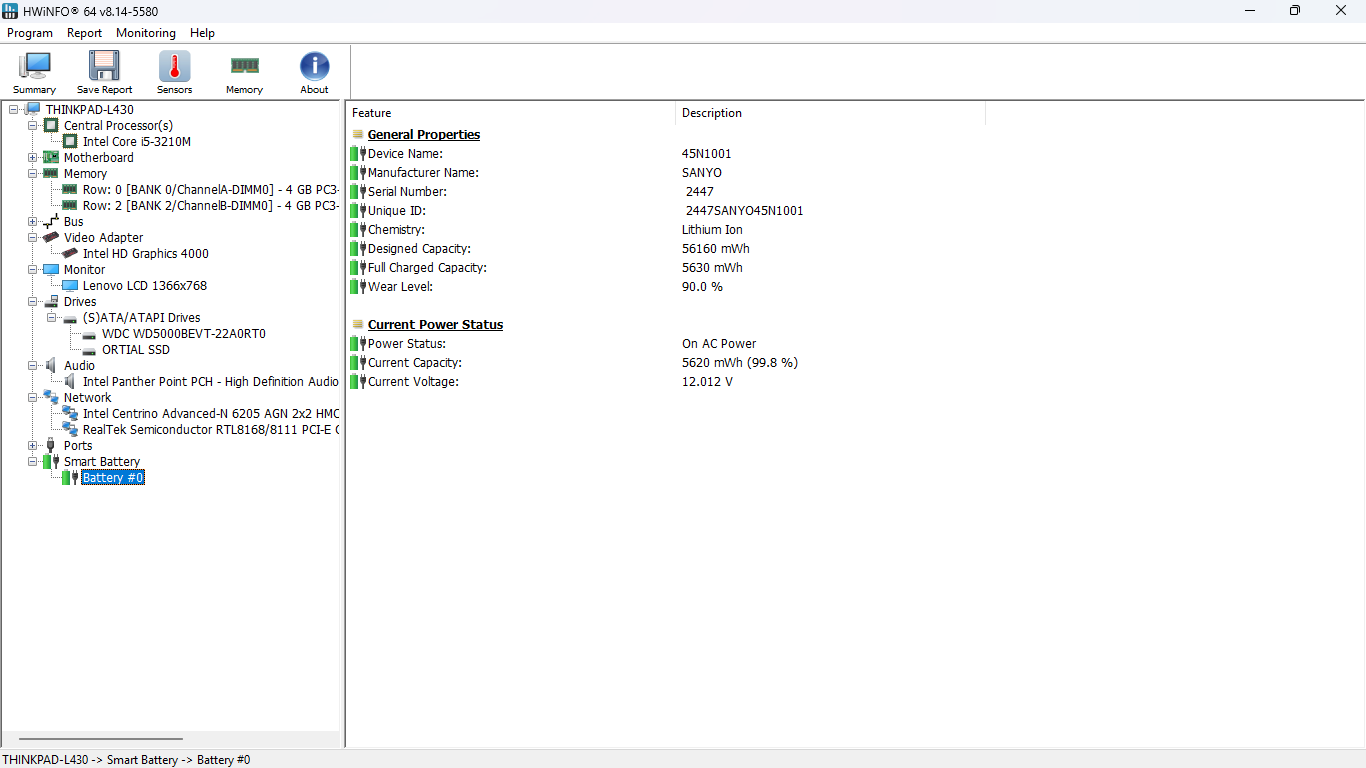The width and height of the screenshot is (1366, 768).
Task: Click the Unique ID value 2447SANYO45N1001
Action: (745, 210)
